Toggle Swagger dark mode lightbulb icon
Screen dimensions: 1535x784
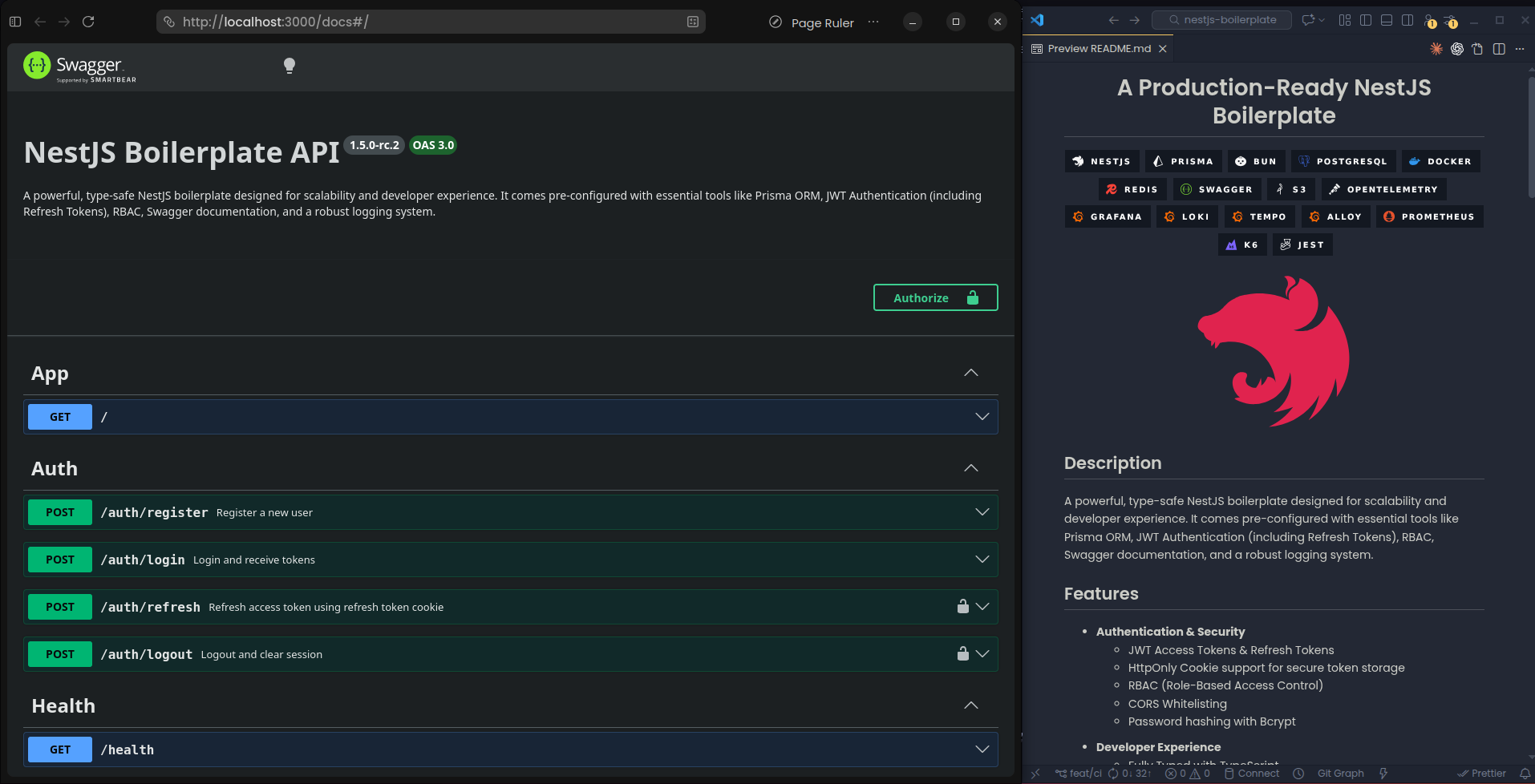point(290,66)
